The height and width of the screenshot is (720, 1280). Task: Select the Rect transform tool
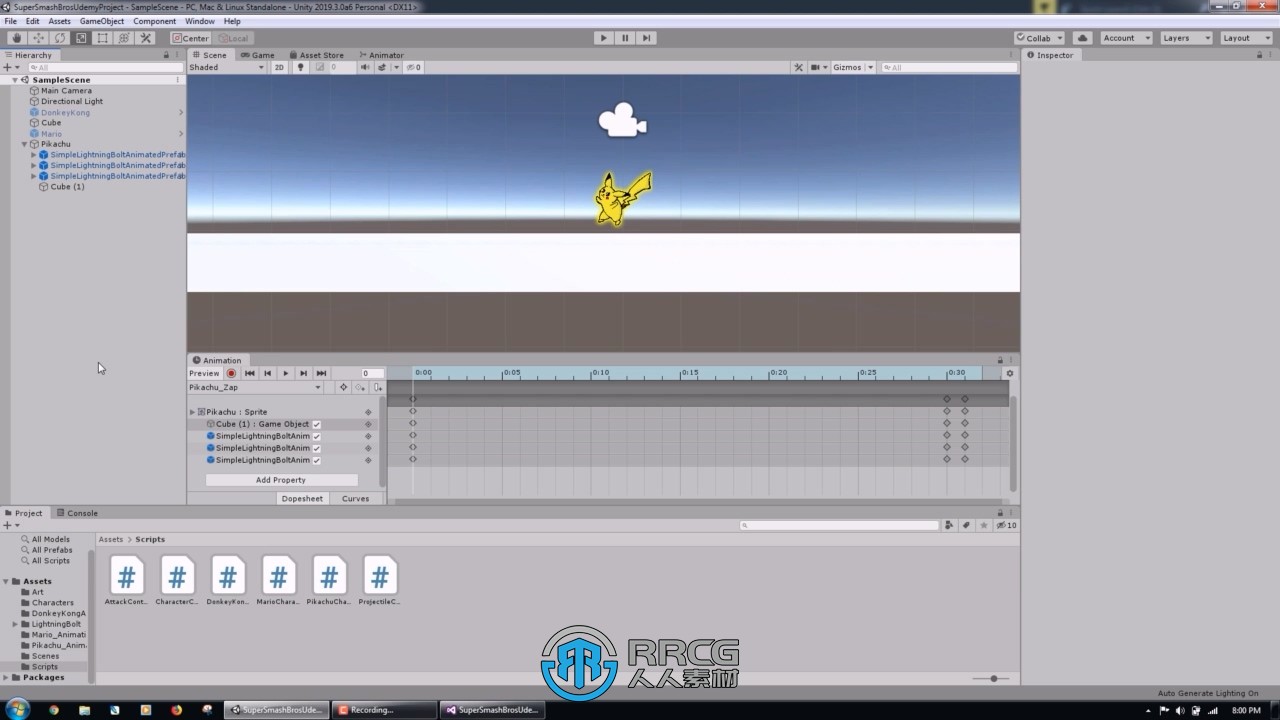tap(102, 38)
